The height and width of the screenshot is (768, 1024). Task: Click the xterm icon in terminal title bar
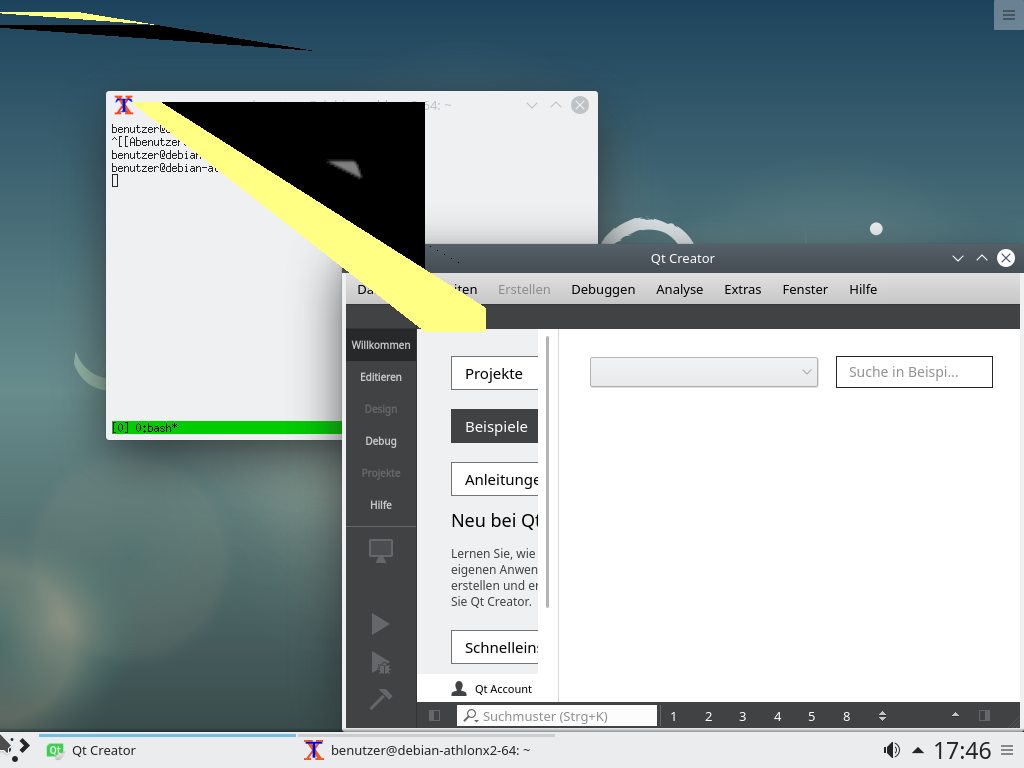point(123,105)
